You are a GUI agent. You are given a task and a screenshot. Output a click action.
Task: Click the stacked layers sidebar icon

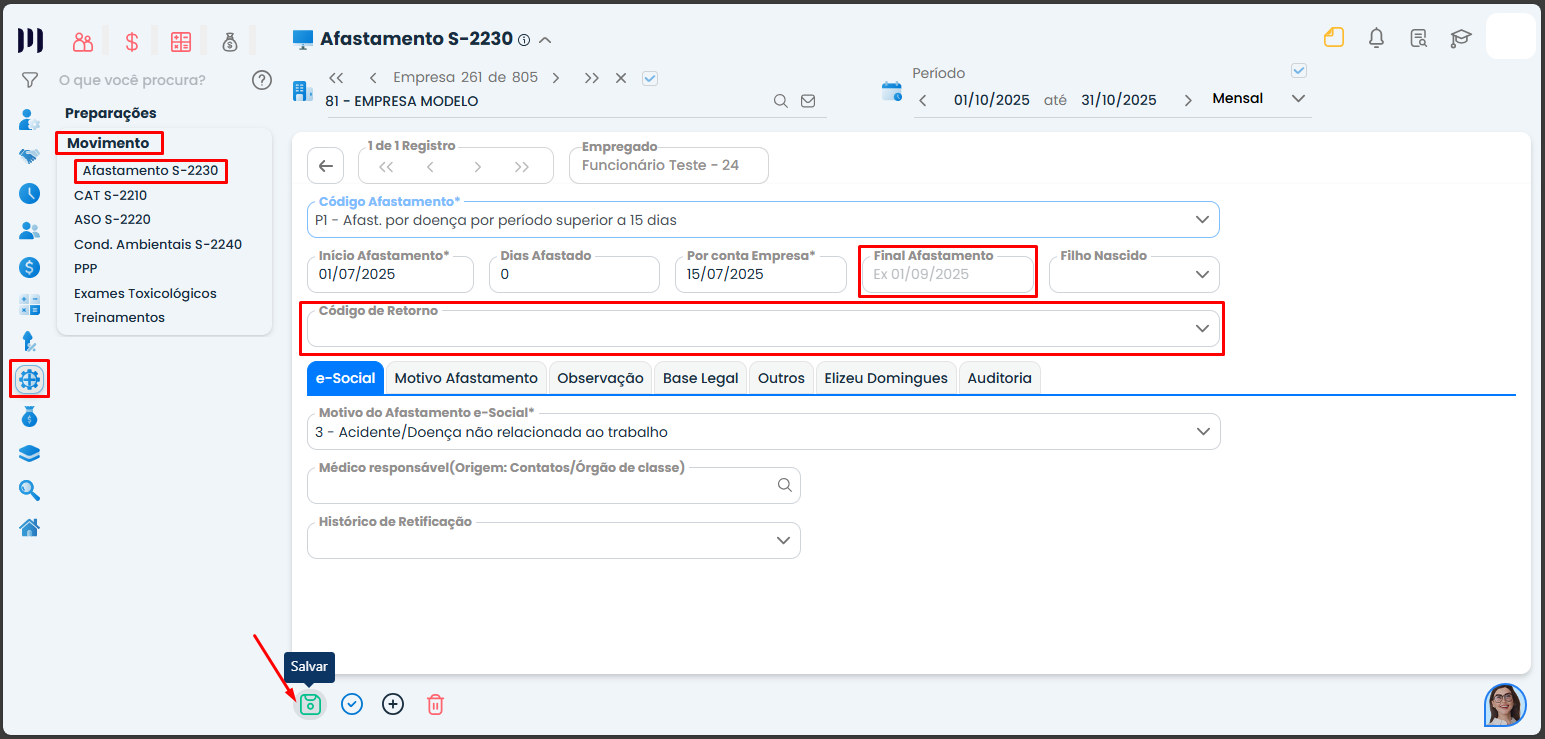point(30,454)
